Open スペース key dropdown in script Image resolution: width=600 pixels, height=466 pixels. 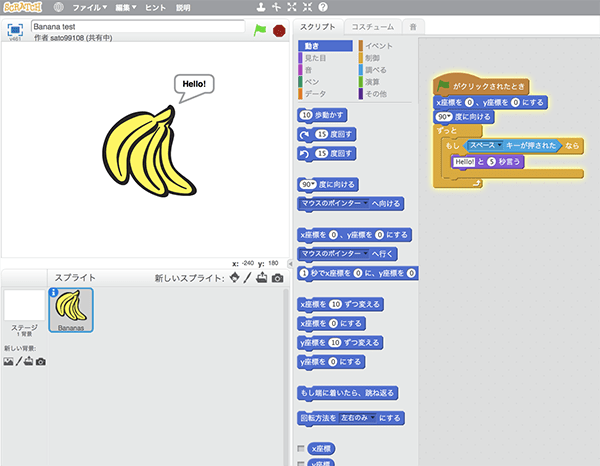[499, 145]
